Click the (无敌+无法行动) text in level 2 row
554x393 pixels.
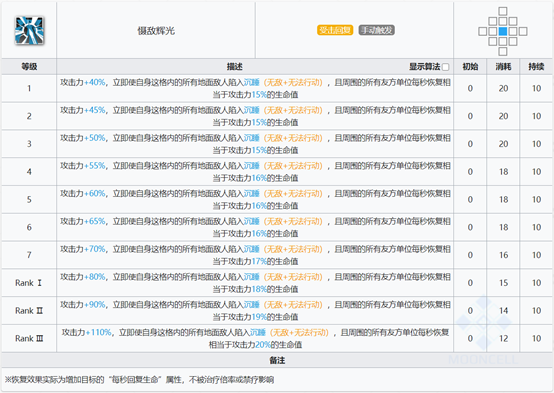293,110
